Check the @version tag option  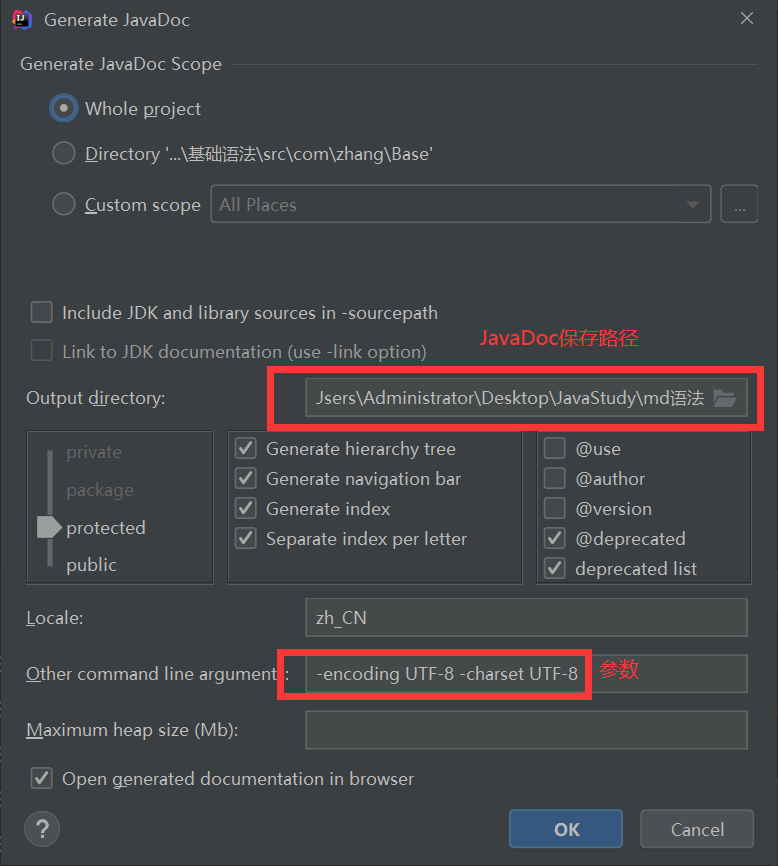554,509
